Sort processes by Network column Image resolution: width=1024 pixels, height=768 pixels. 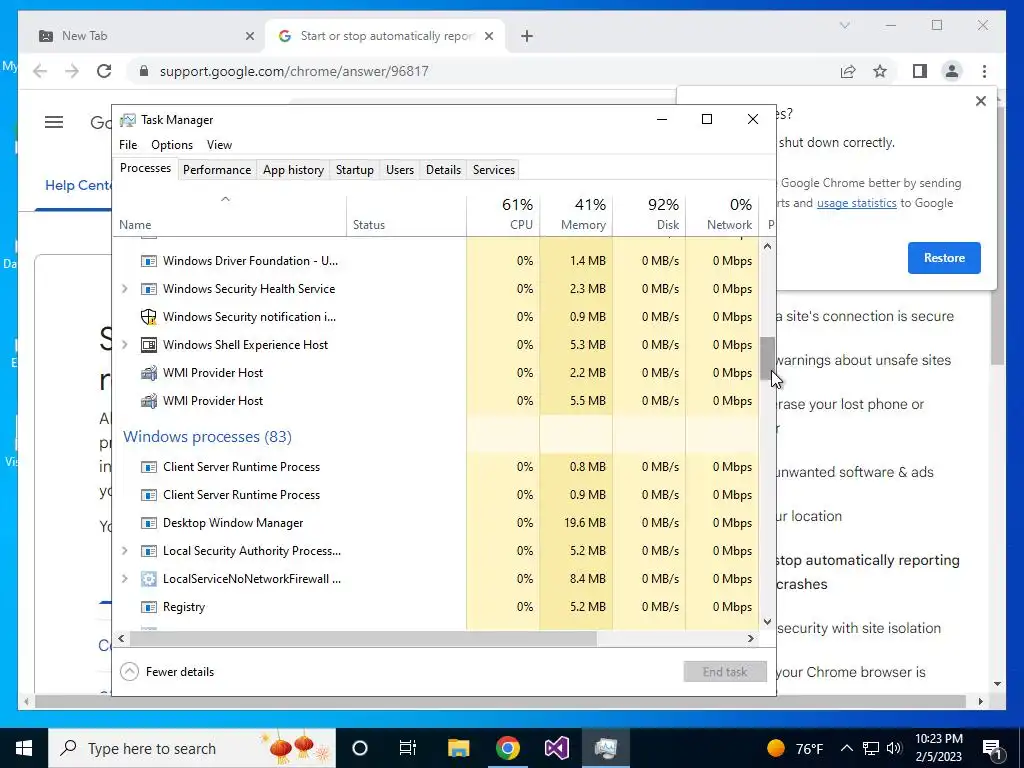click(x=723, y=214)
